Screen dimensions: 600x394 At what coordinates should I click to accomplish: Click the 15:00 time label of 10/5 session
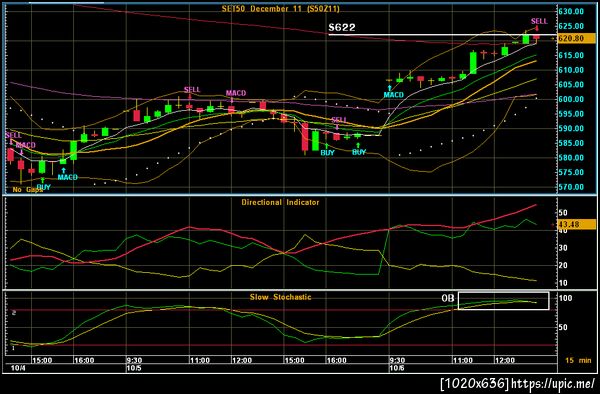(294, 360)
